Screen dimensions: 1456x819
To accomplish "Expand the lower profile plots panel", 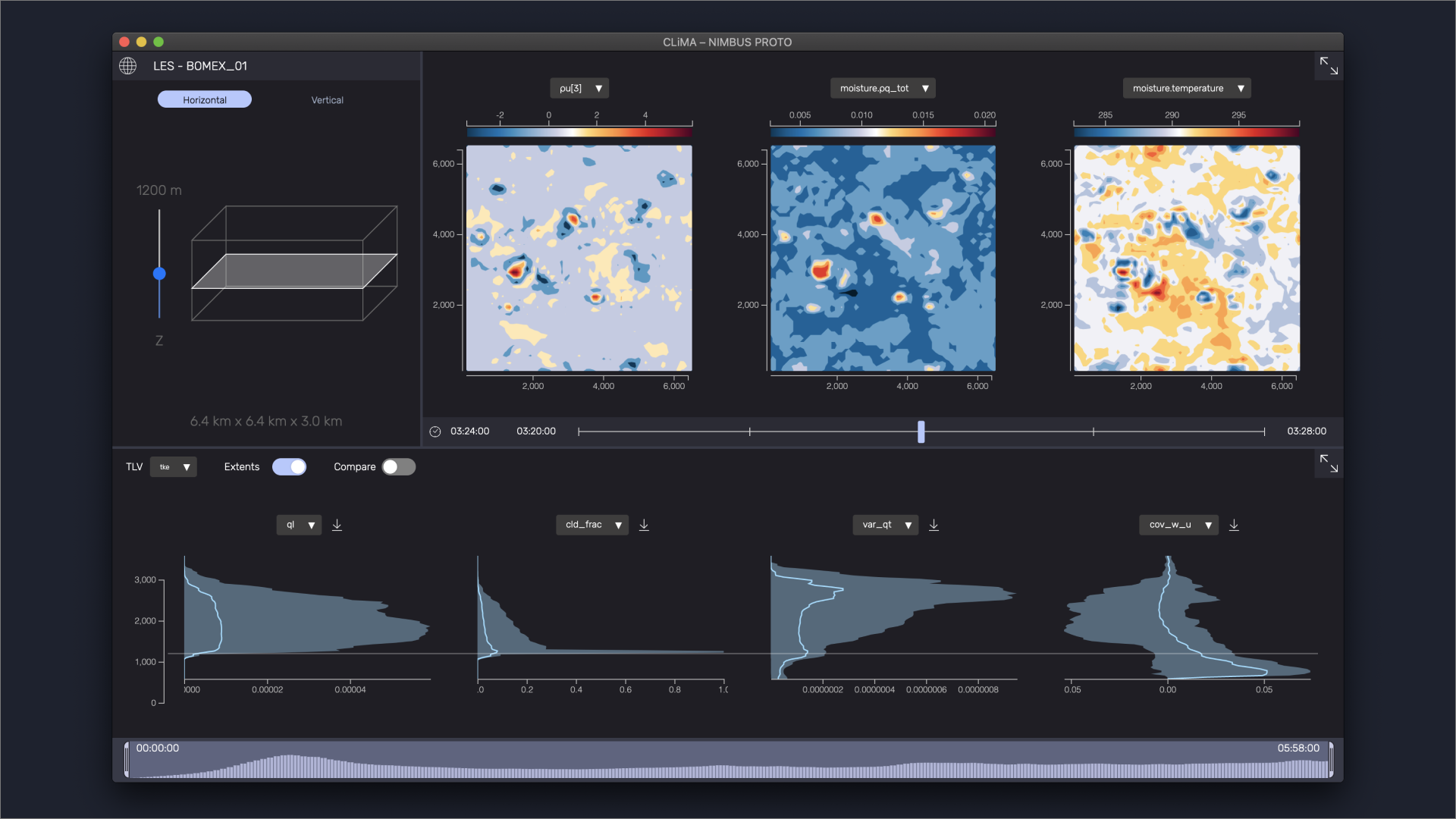I will [x=1329, y=463].
